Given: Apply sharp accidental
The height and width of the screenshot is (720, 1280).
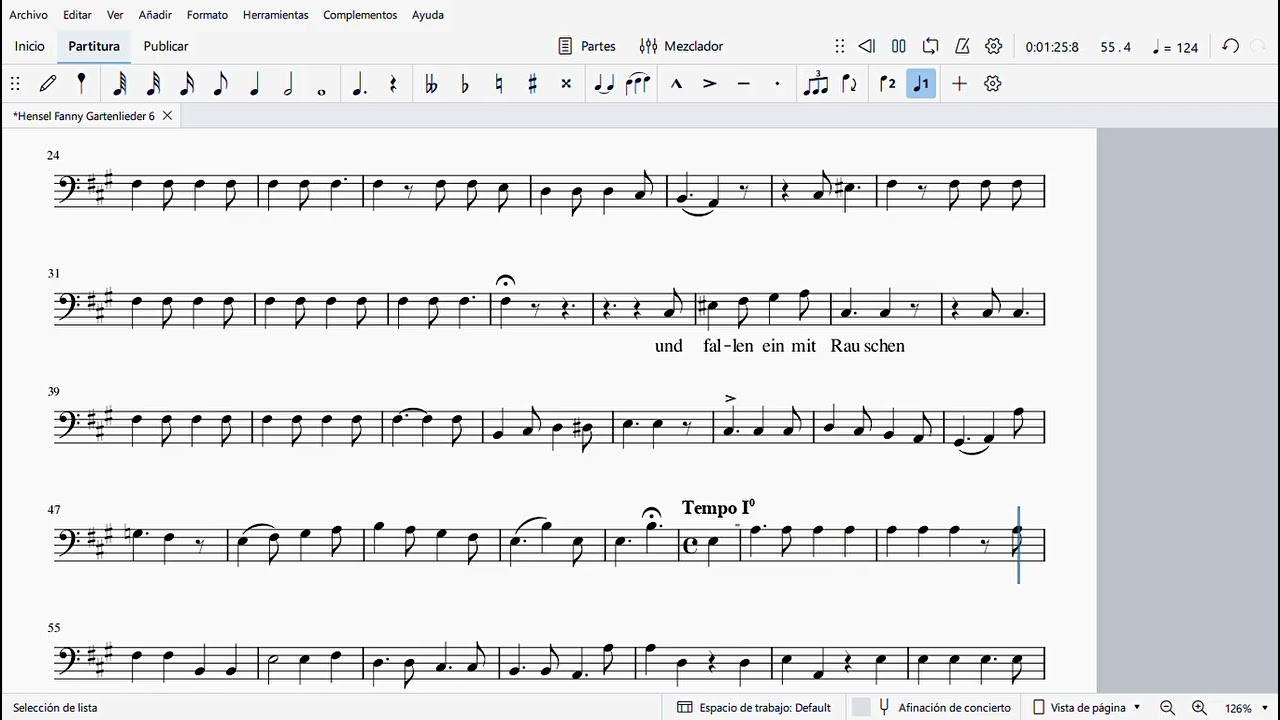Looking at the screenshot, I should point(532,84).
